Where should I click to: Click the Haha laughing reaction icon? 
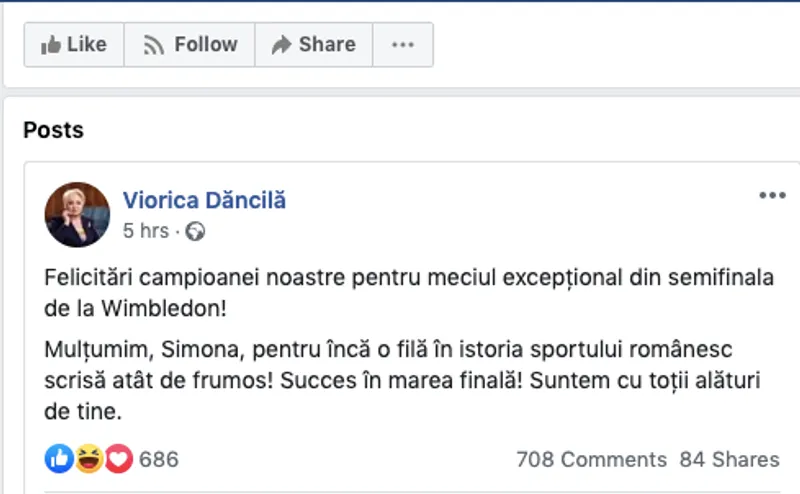(x=89, y=459)
